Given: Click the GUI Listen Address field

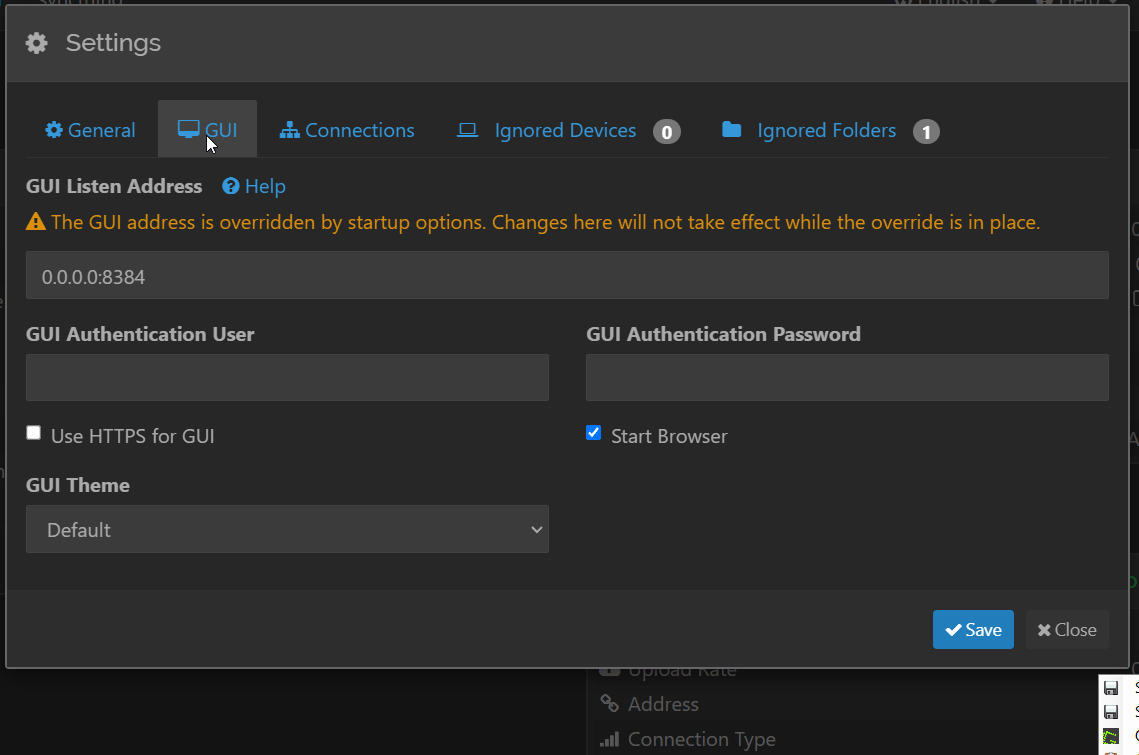Looking at the screenshot, I should click(x=567, y=275).
